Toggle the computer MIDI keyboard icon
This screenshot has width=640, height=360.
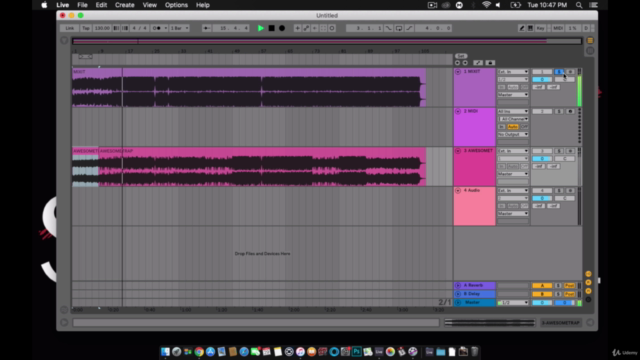530,28
